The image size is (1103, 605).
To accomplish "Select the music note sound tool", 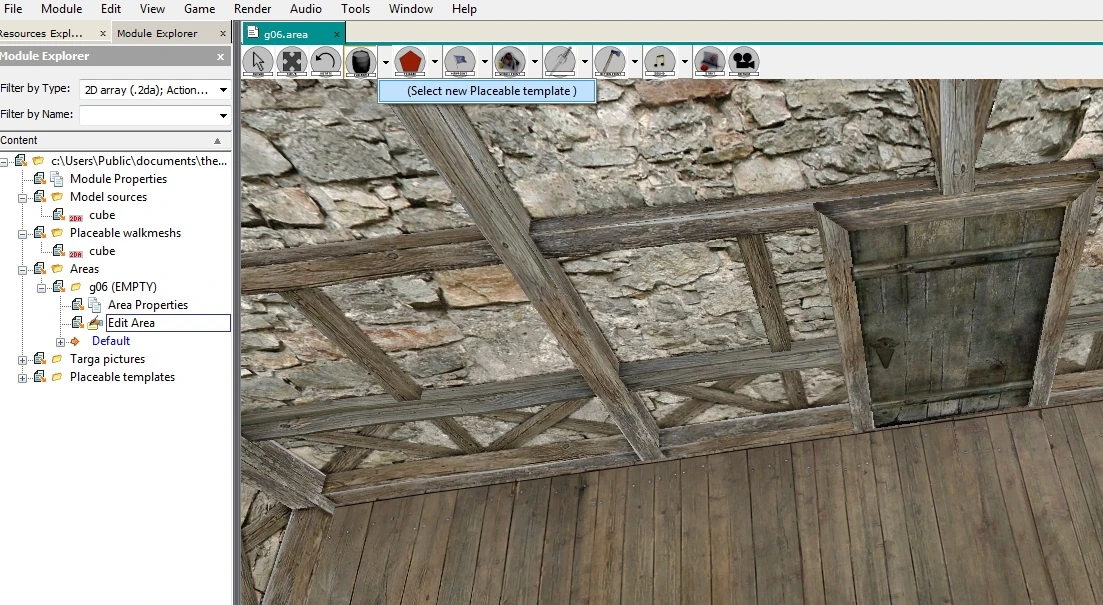I will pos(659,61).
